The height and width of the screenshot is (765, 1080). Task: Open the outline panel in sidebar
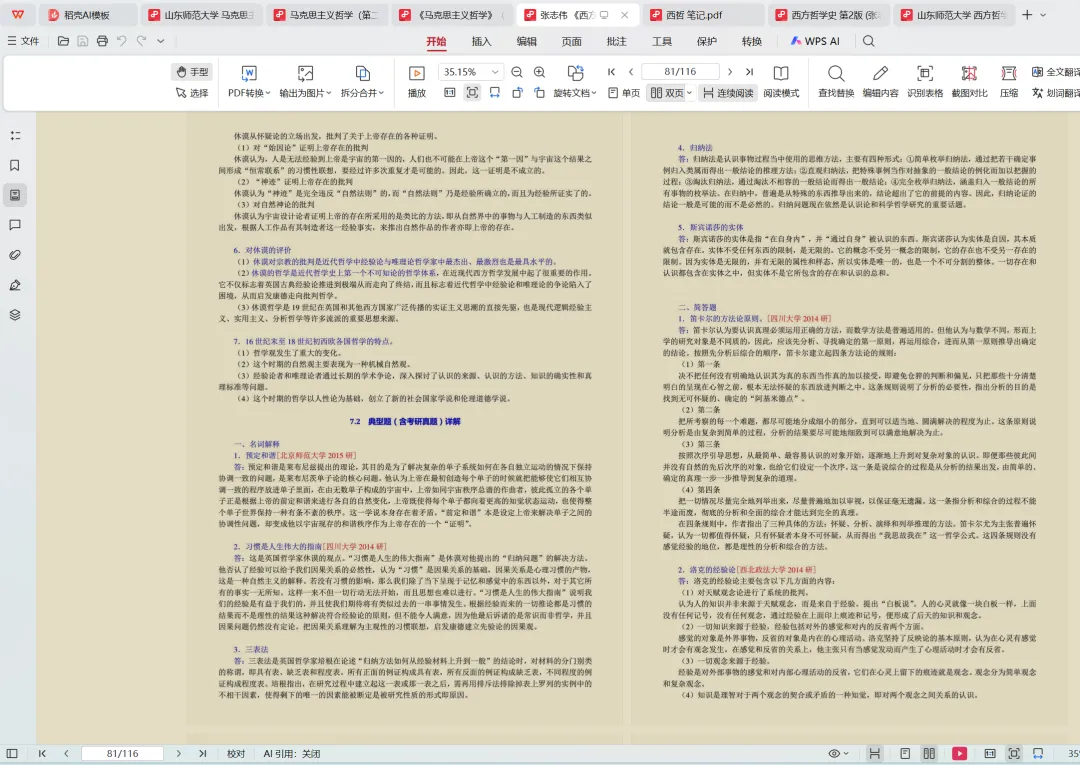15,136
